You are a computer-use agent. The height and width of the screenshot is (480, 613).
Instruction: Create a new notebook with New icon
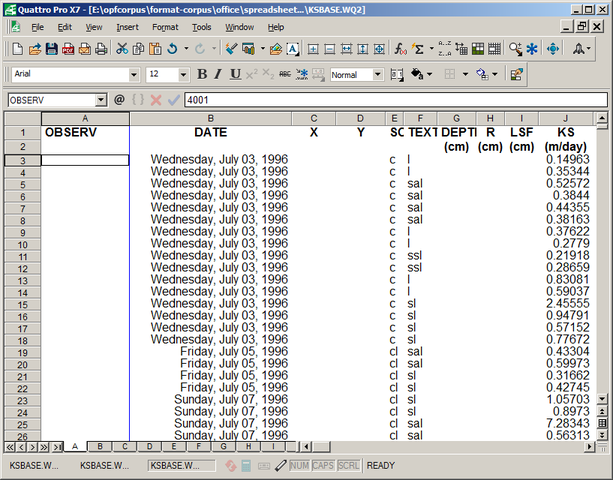click(x=17, y=49)
